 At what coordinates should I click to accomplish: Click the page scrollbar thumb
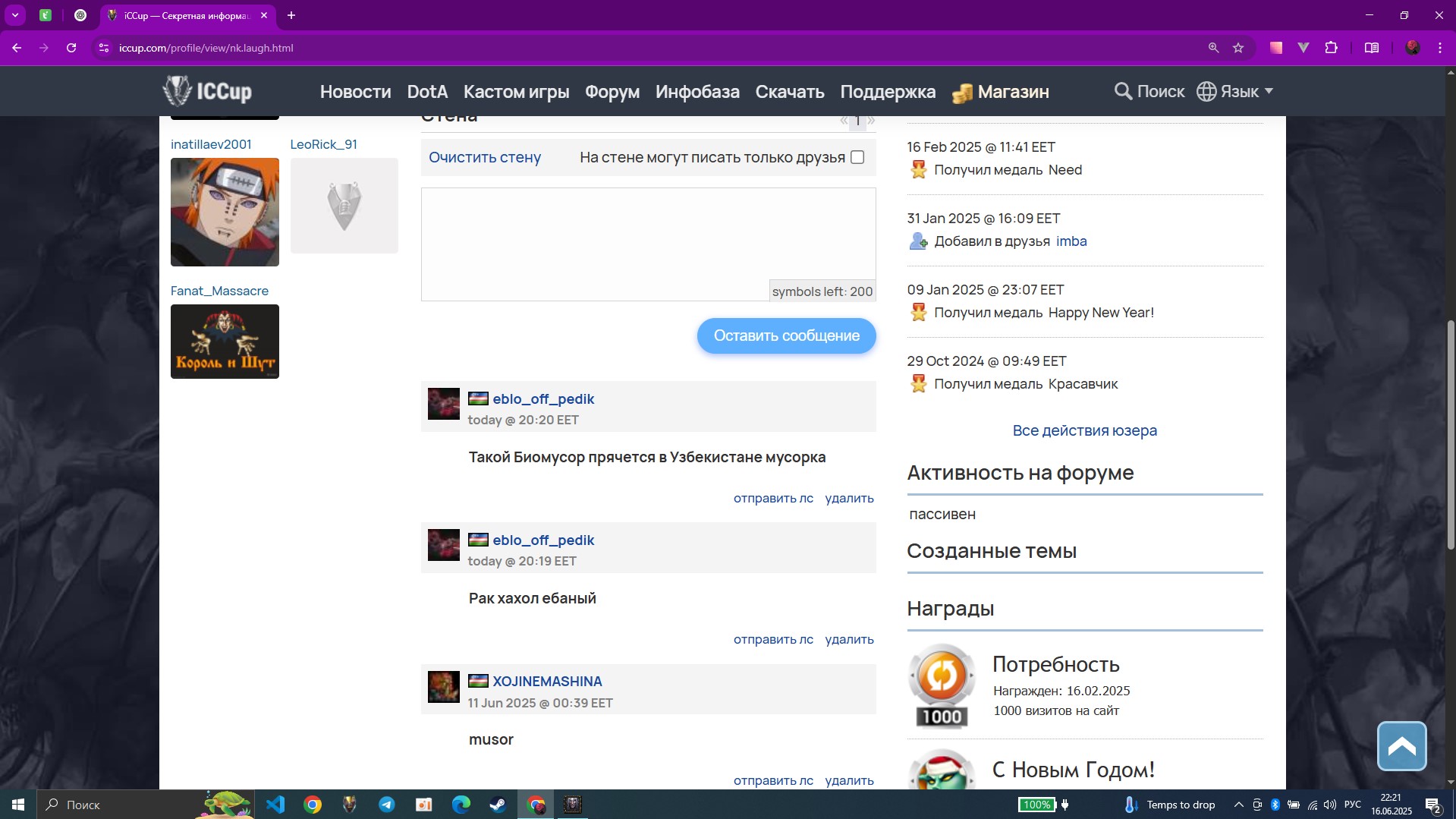coord(1451,434)
